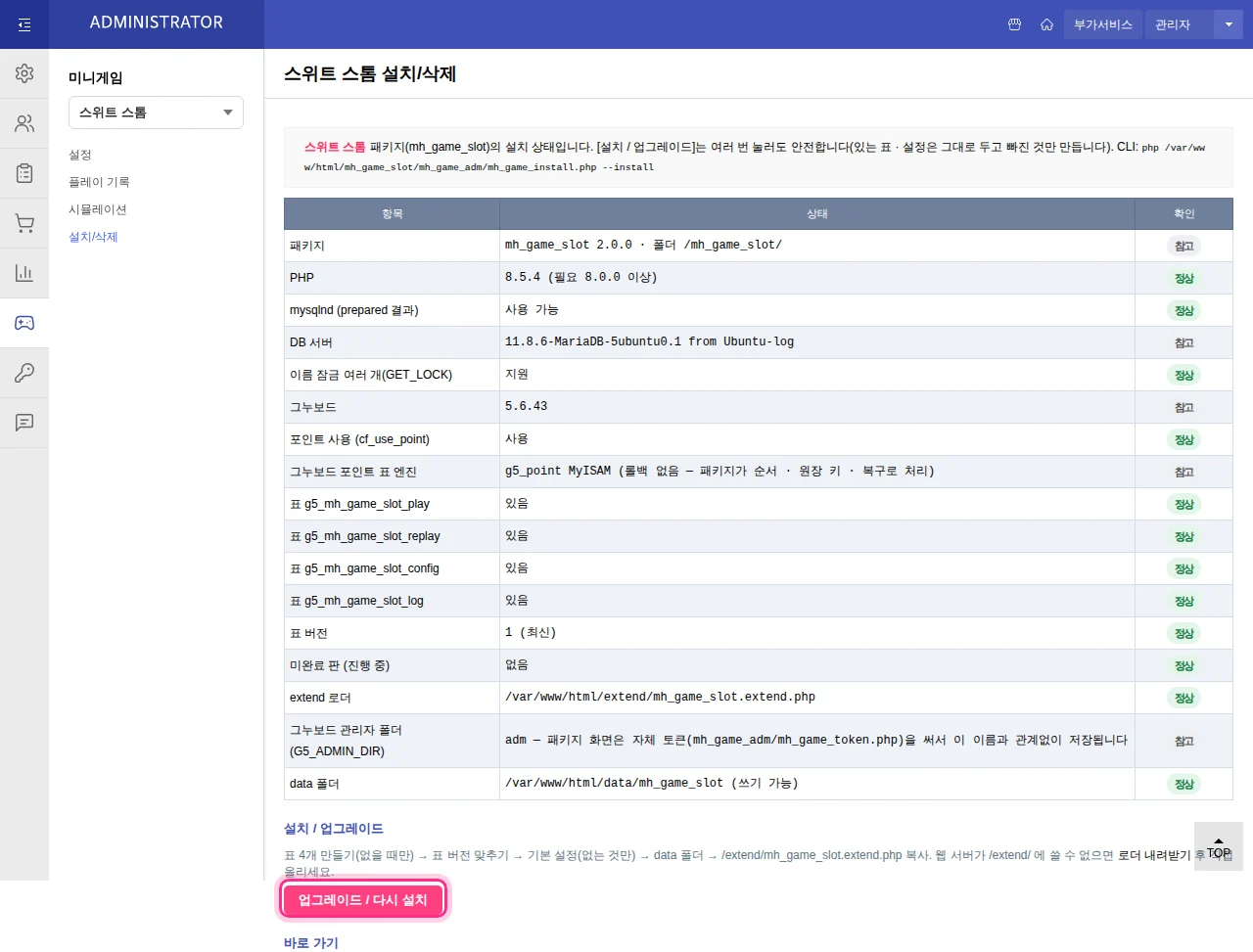The width and height of the screenshot is (1253, 952).
Task: Open the 플레이 기록 menu item
Action: click(99, 182)
